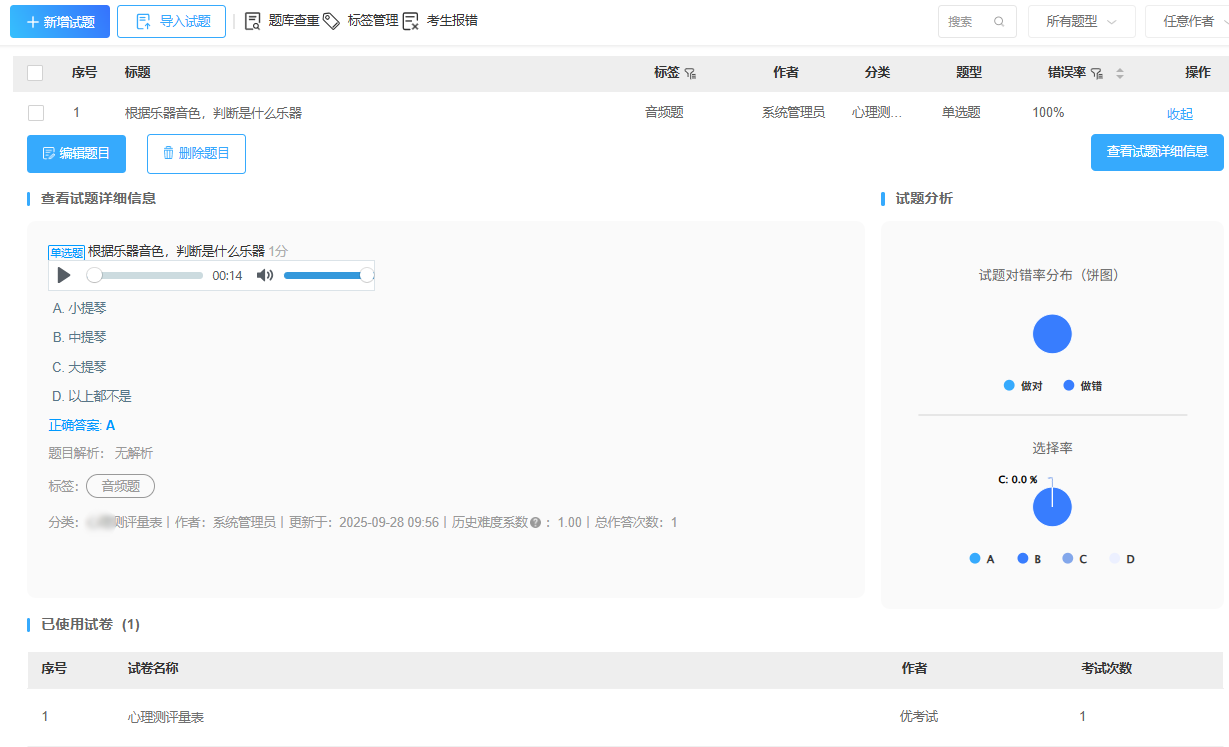Click the 单选题 cell in row 1
The width and height of the screenshot is (1229, 747).
point(961,113)
